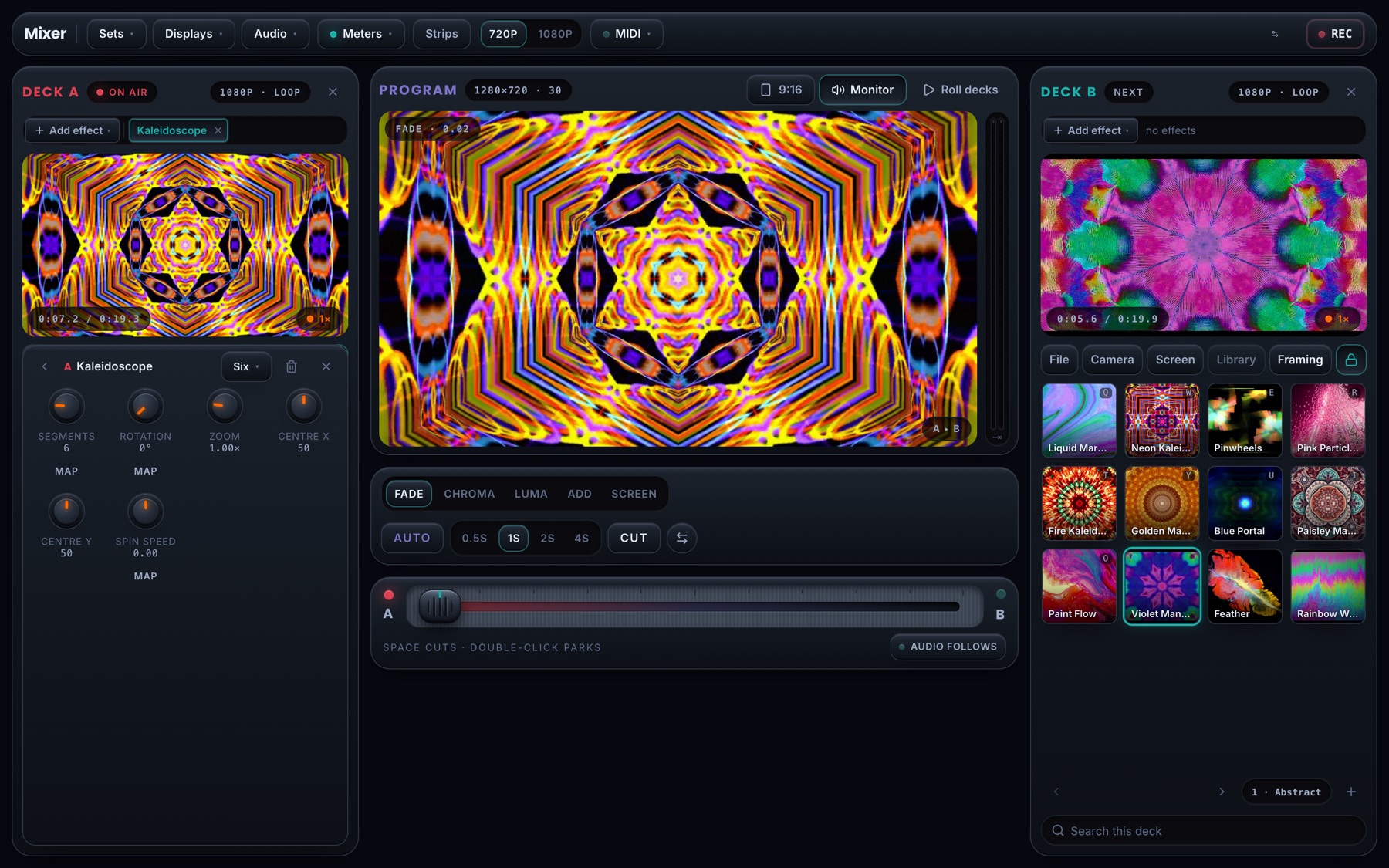The height and width of the screenshot is (868, 1389).
Task: Choose 0.5S transition duration
Action: [x=475, y=538]
